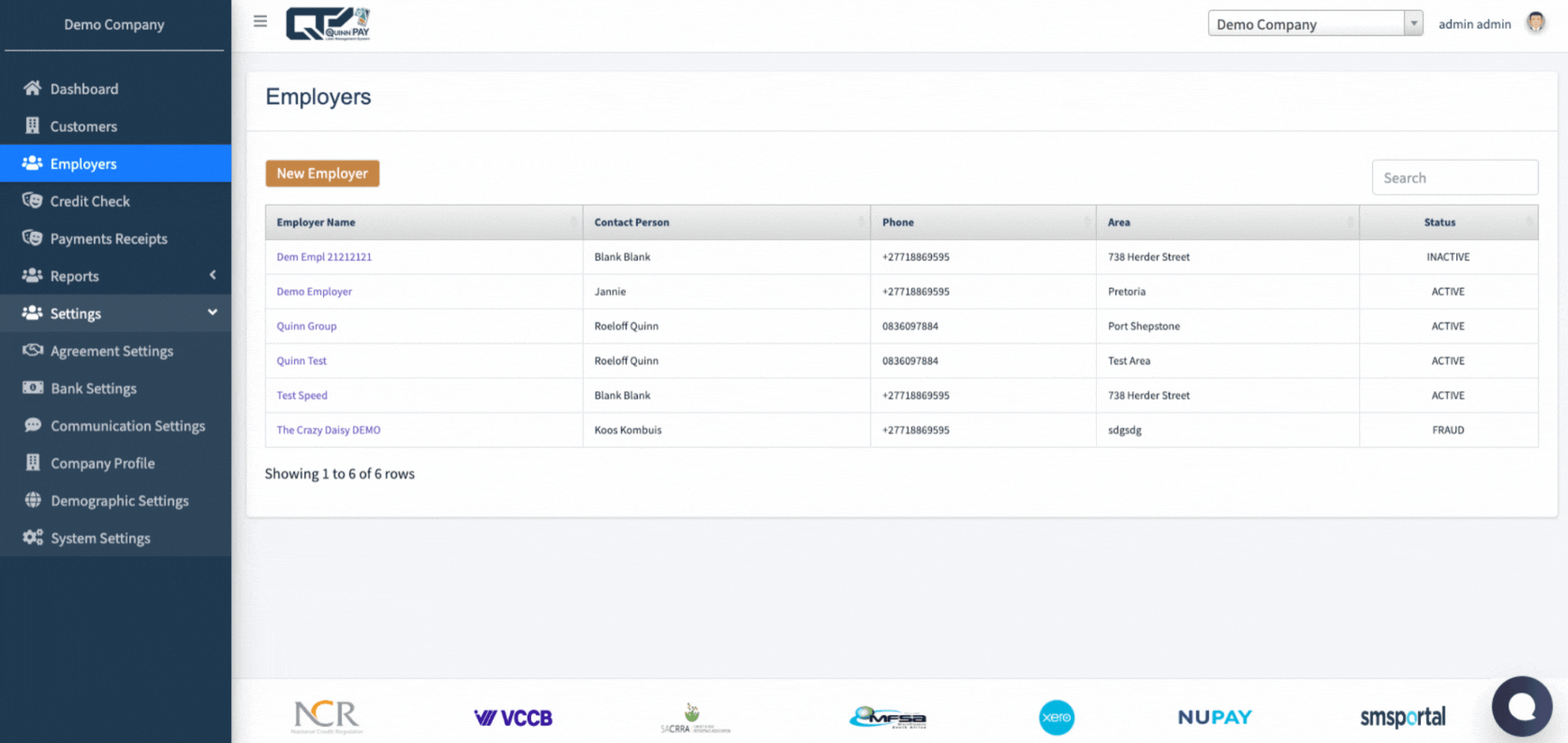The width and height of the screenshot is (1568, 743).
Task: Click the New Employer button
Action: point(322,173)
